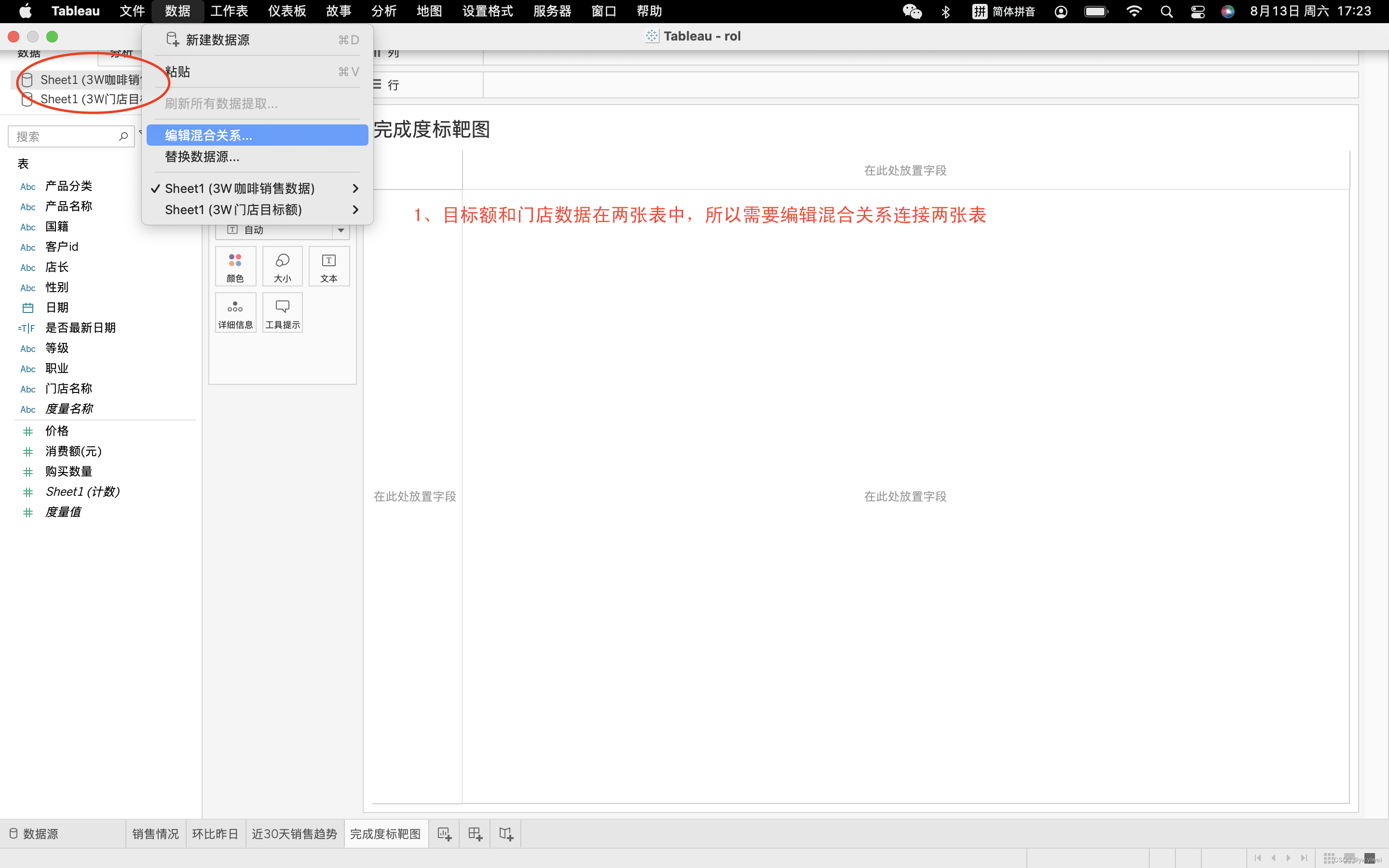Open the 仪表板 menu
This screenshot has width=1389, height=868.
point(287,12)
